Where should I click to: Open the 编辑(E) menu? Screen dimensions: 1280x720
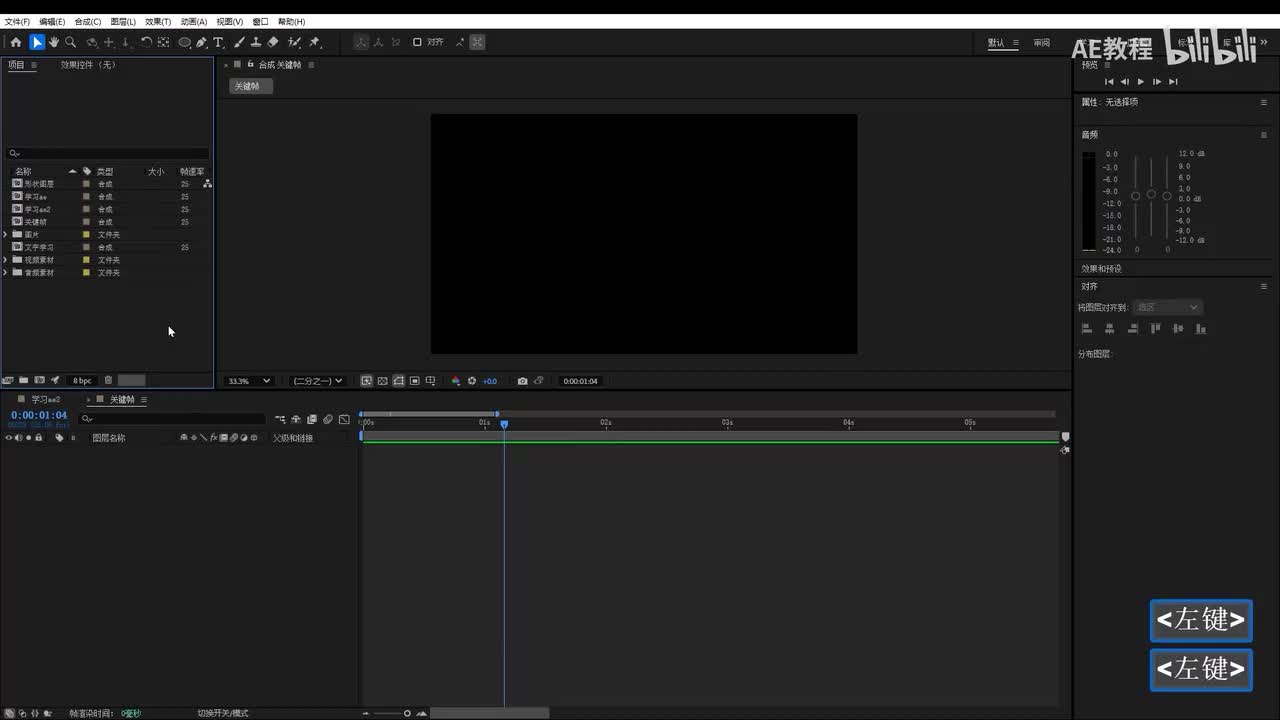(52, 21)
